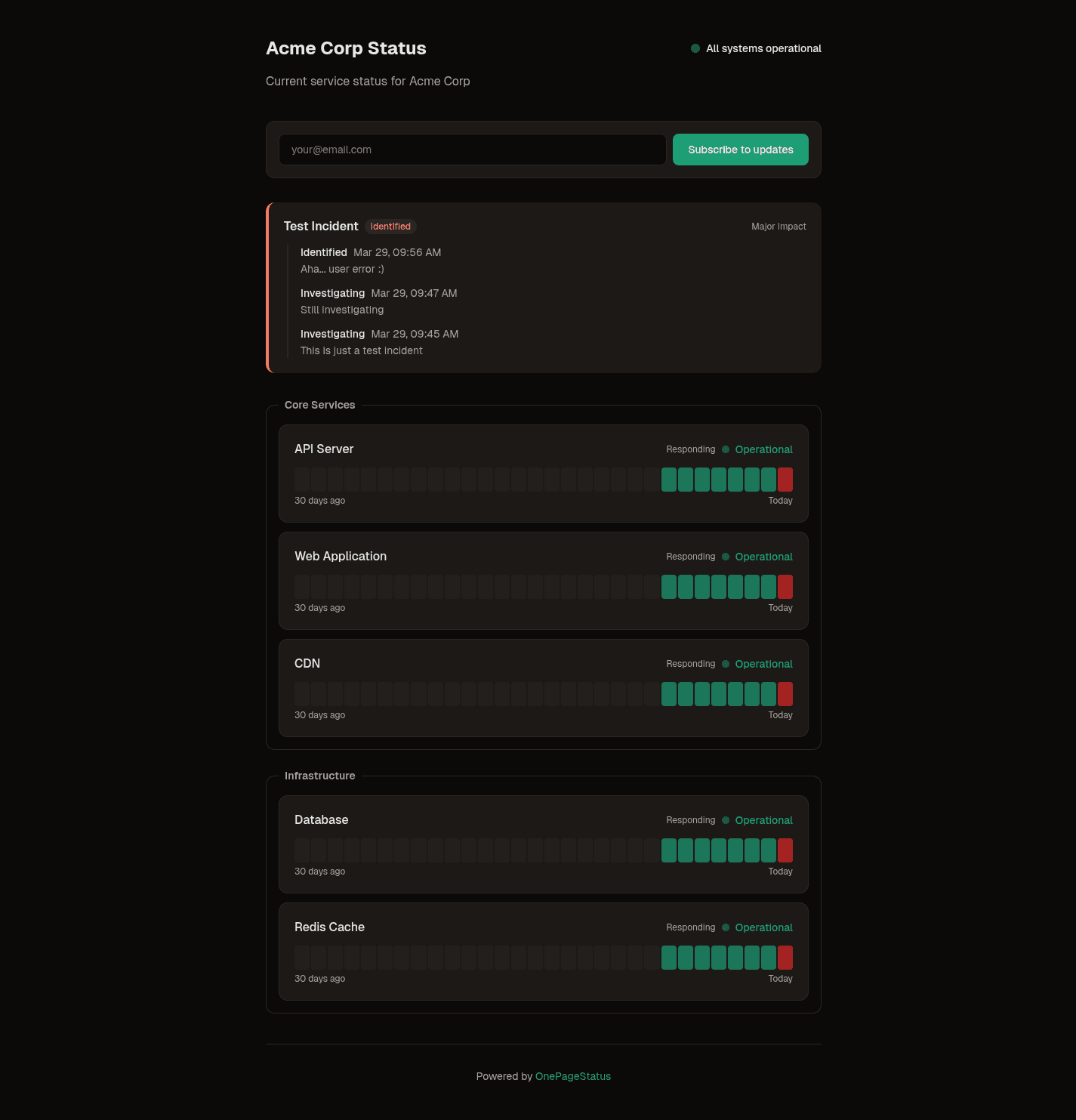Click the "Responding" label next to Database
This screenshot has height=1120, width=1076.
[690, 820]
